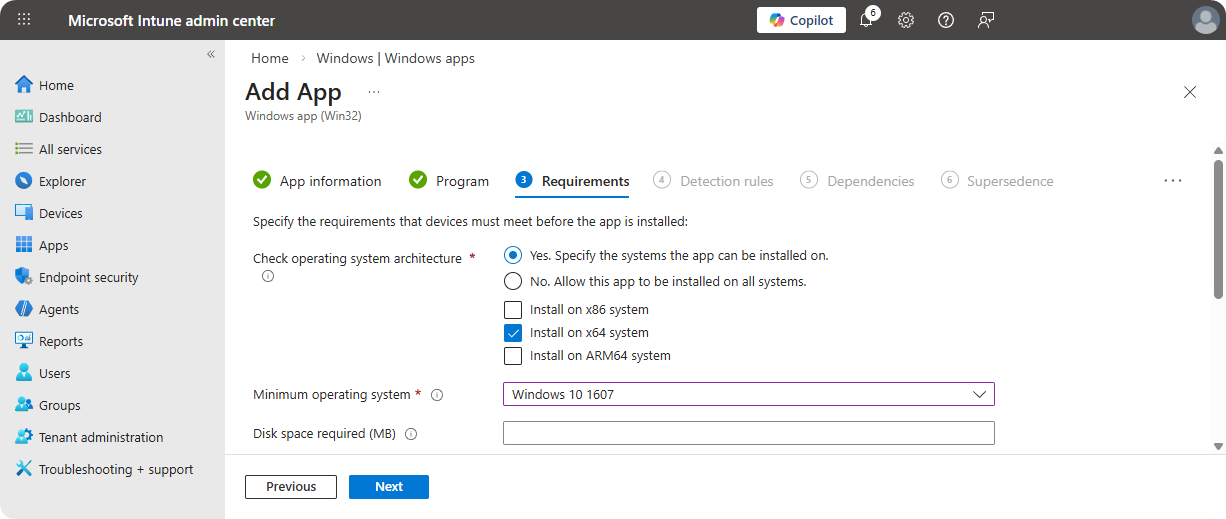Go to the App information step
The height and width of the screenshot is (519, 1226).
(x=317, y=181)
